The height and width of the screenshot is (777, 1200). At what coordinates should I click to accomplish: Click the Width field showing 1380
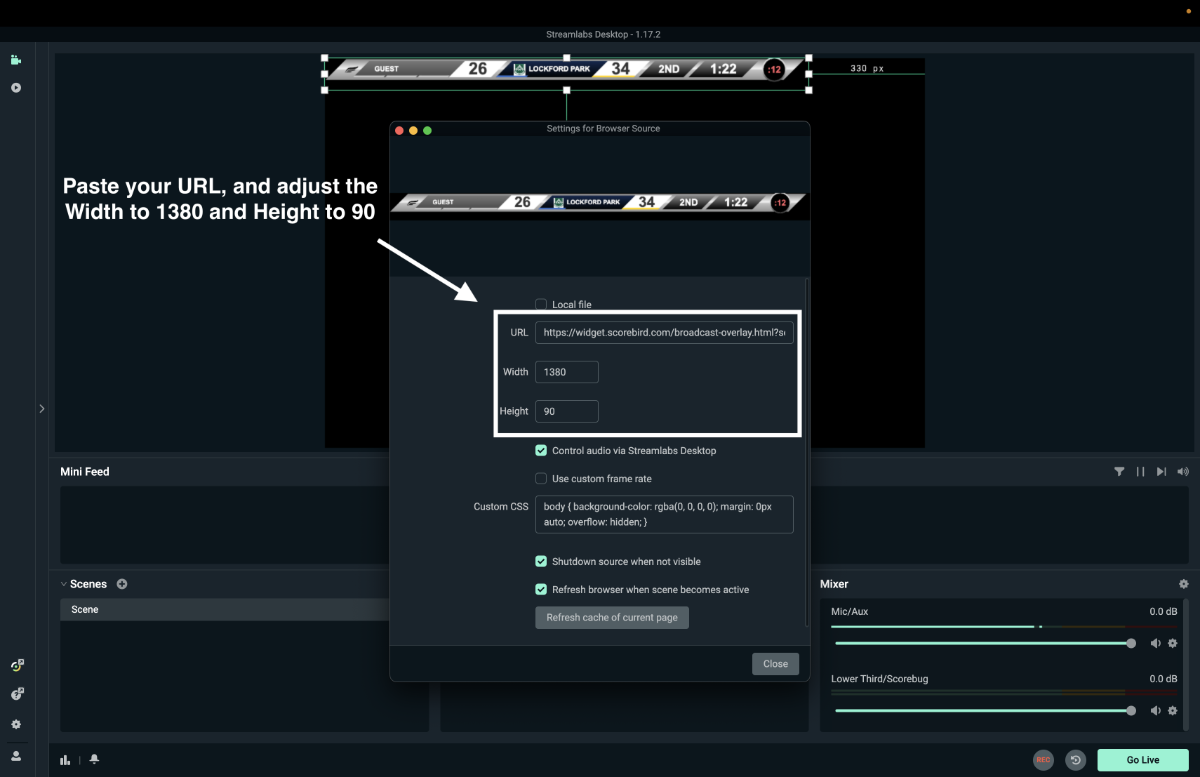[567, 372]
